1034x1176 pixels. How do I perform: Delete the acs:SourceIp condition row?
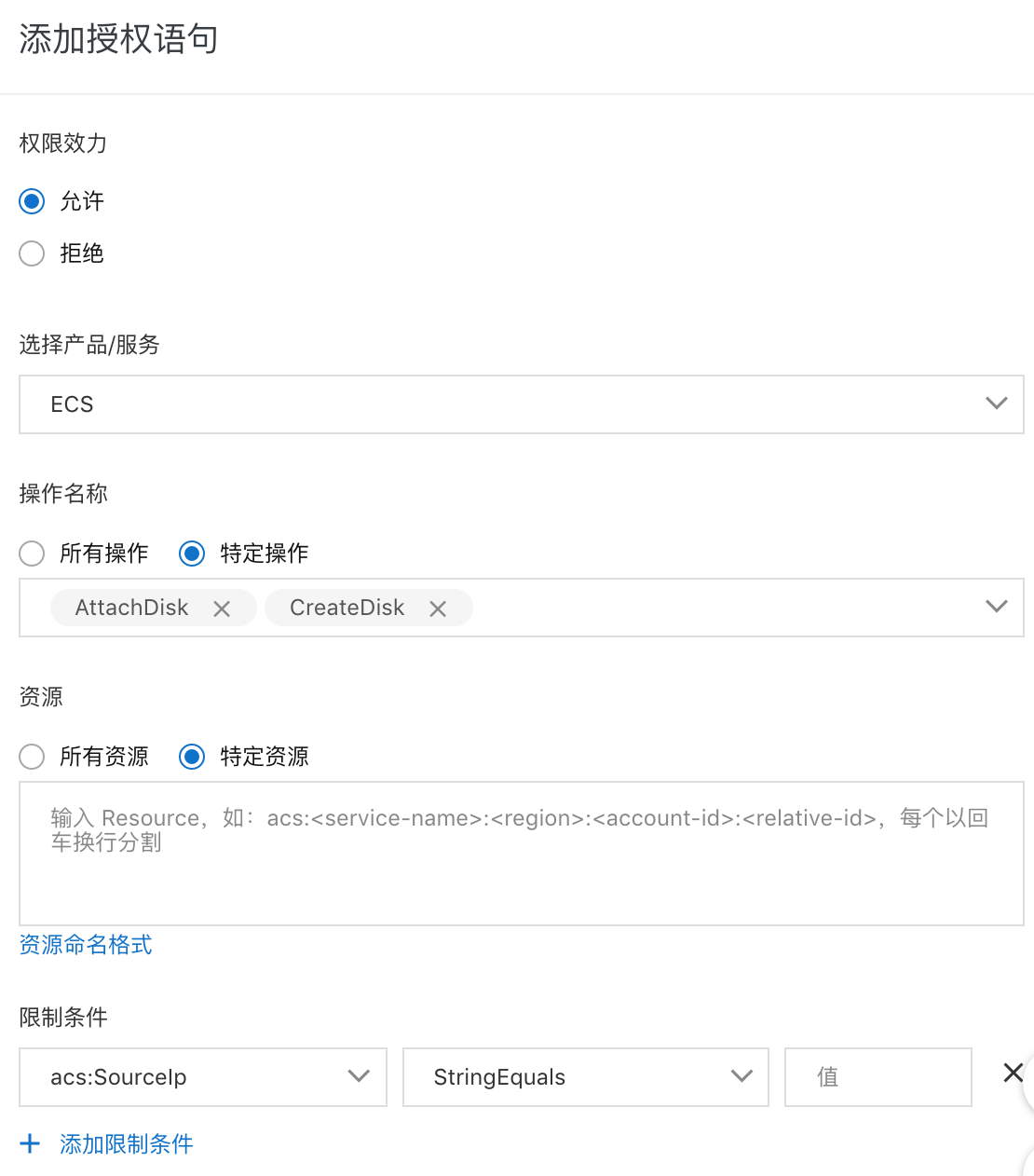[x=1013, y=1073]
